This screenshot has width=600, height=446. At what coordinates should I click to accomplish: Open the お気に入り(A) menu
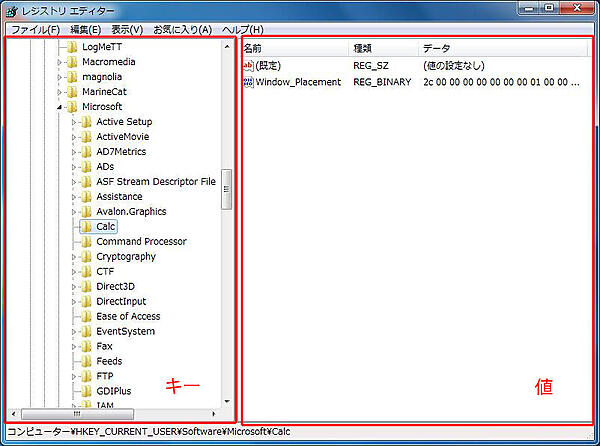[x=183, y=30]
